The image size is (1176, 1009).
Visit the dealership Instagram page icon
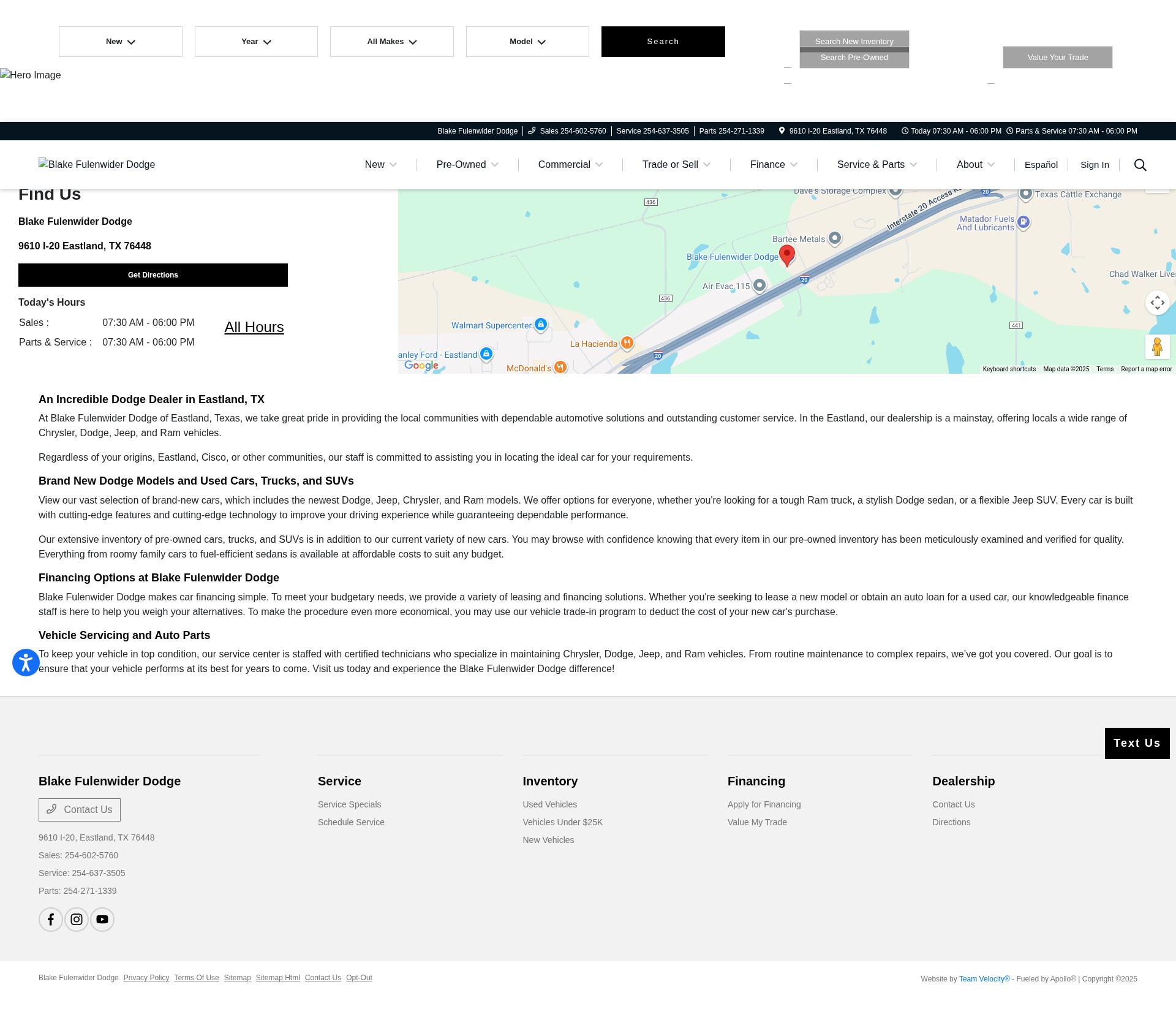[77, 920]
